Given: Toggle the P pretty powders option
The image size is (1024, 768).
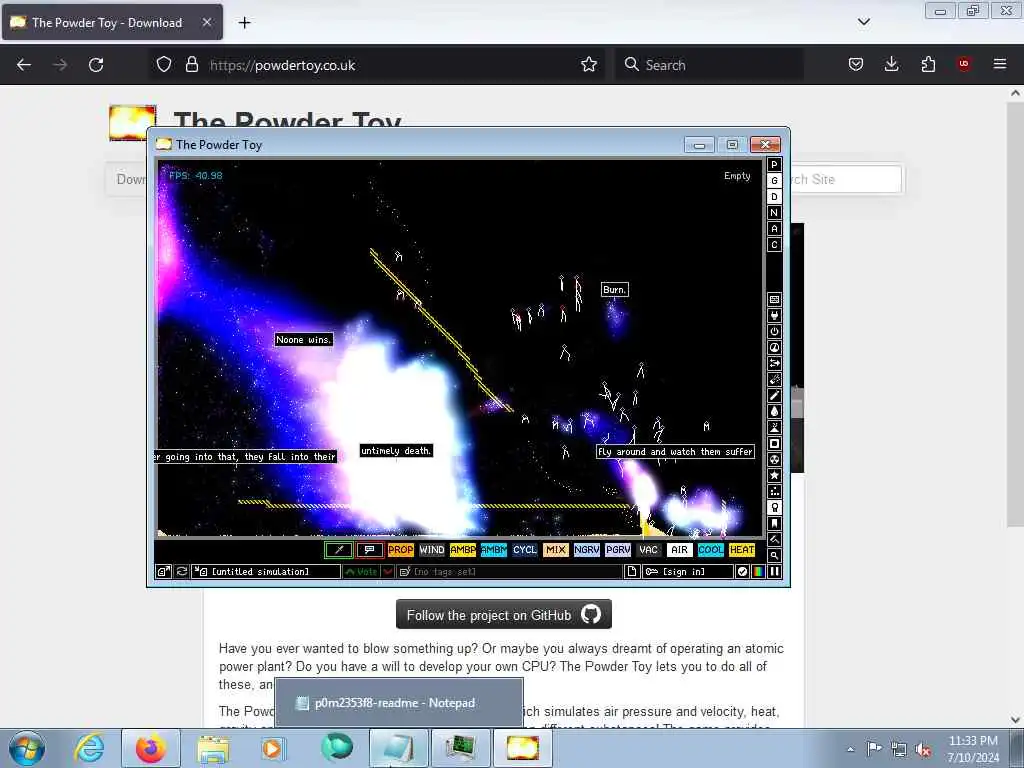Looking at the screenshot, I should point(774,165).
